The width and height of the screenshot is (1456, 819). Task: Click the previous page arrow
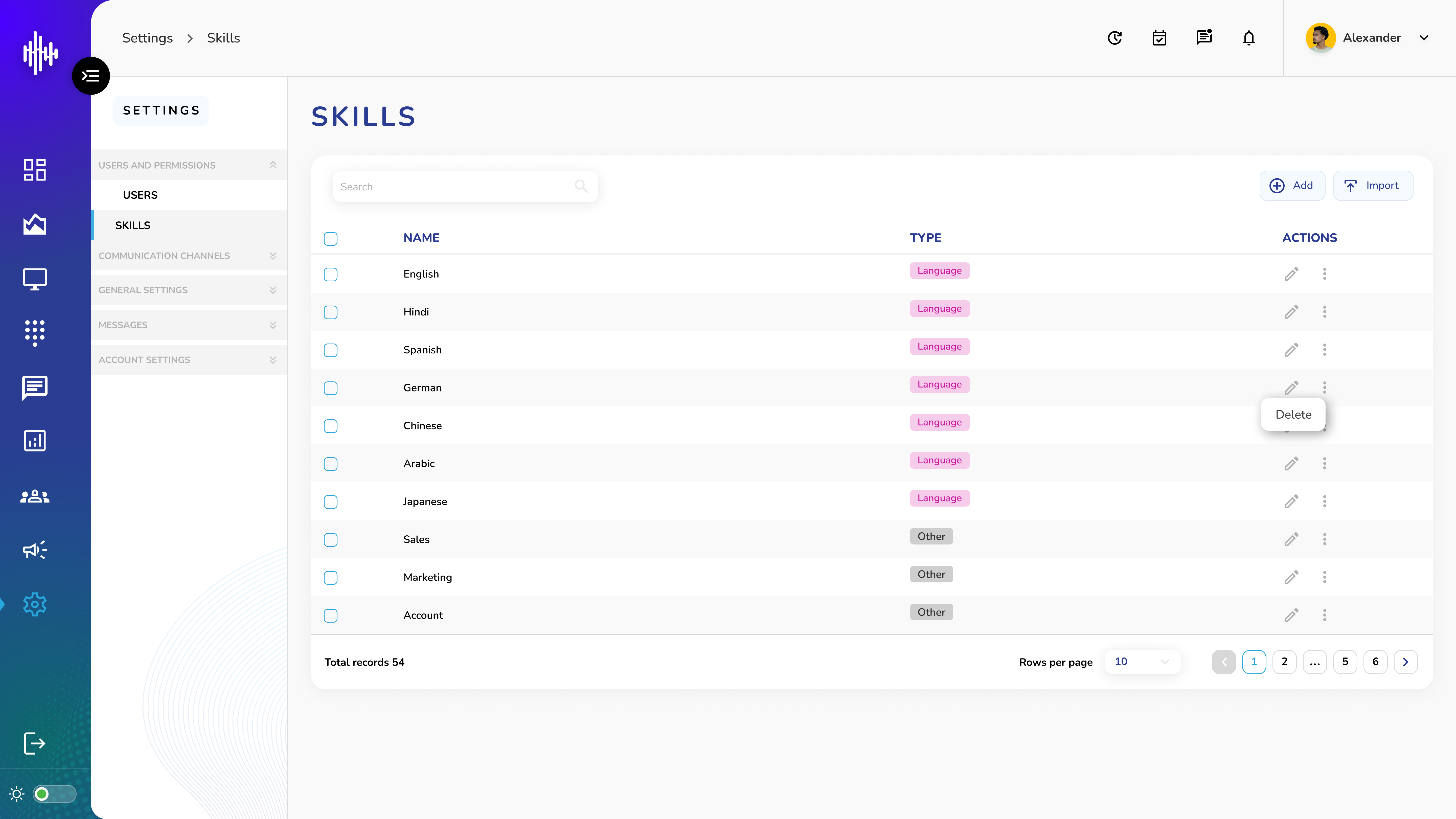coord(1224,662)
